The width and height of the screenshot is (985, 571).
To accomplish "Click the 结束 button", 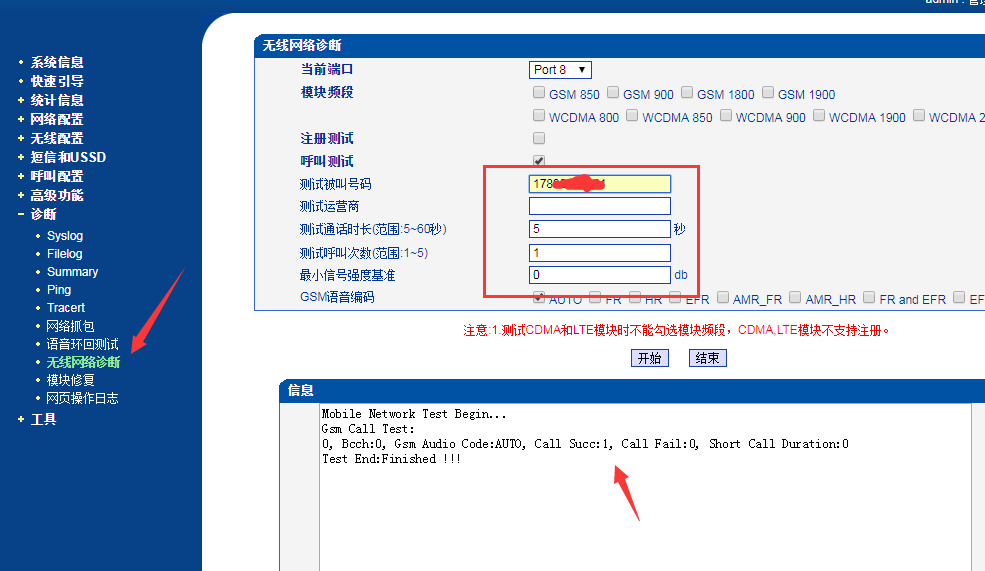I will [x=707, y=358].
